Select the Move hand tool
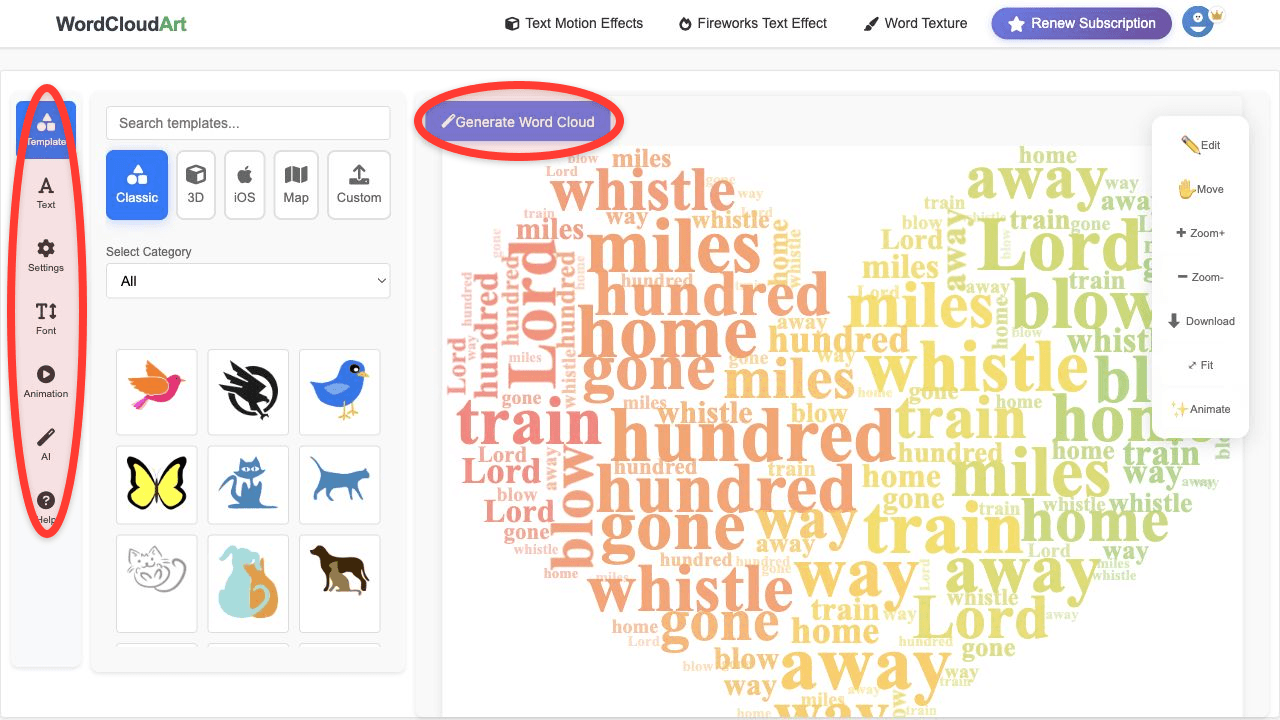 (x=1200, y=189)
